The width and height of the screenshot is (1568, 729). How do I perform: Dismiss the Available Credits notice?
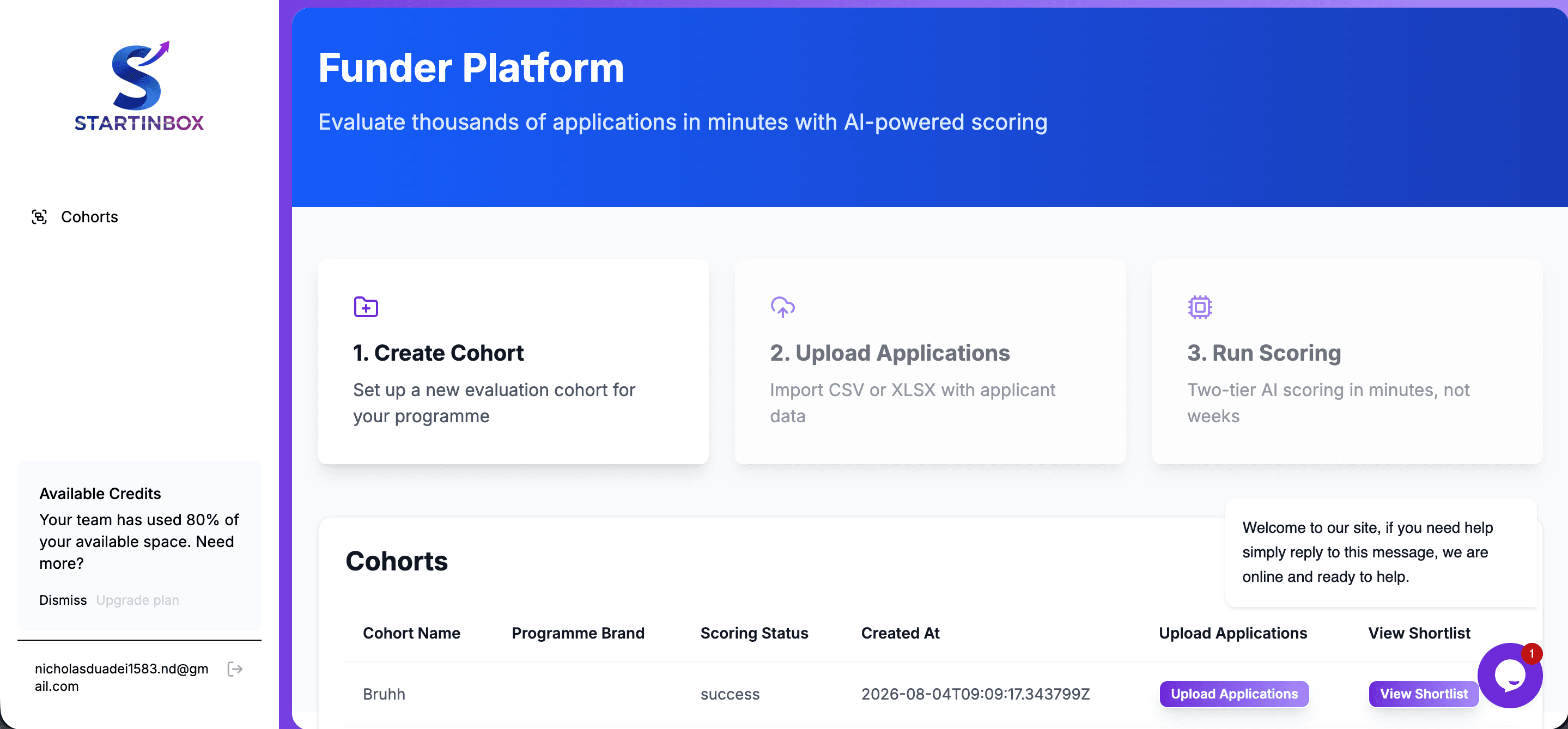click(x=63, y=600)
